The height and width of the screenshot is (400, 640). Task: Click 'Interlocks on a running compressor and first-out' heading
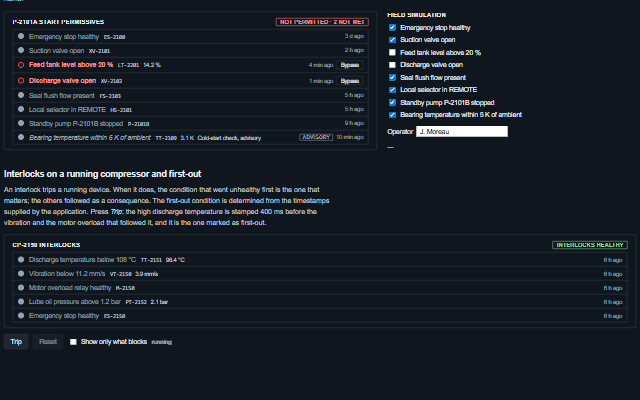point(102,174)
